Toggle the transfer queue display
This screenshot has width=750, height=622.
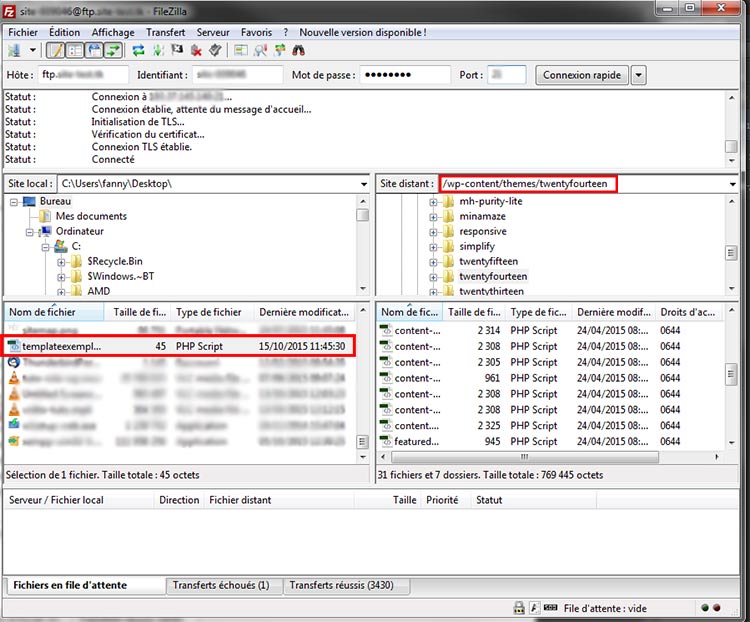(113, 50)
